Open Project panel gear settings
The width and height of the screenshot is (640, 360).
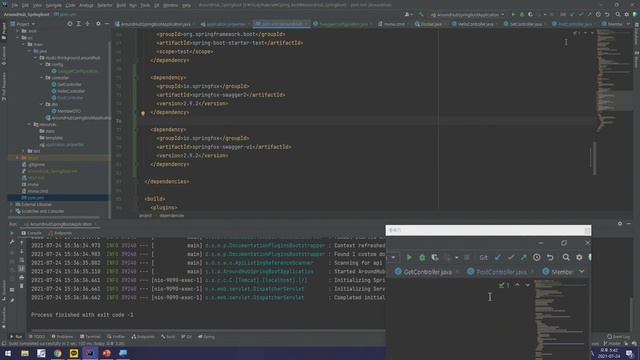pyautogui.click(x=98, y=24)
